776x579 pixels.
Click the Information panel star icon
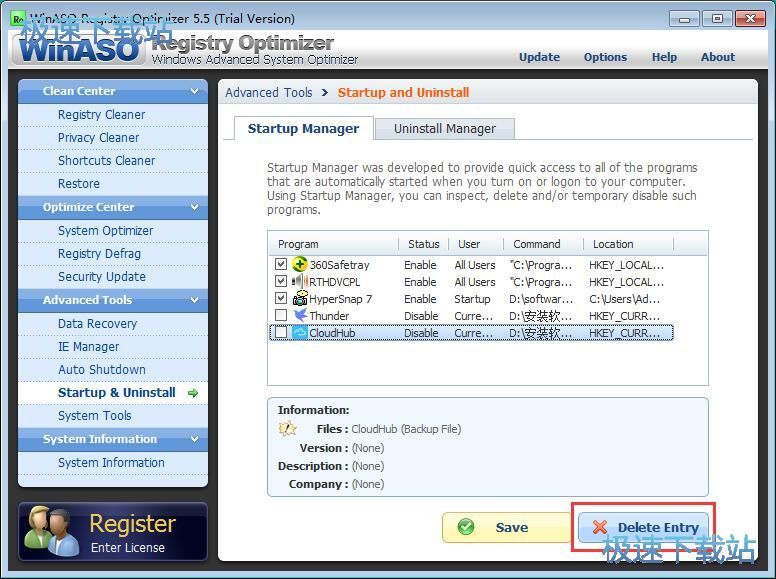pos(287,429)
